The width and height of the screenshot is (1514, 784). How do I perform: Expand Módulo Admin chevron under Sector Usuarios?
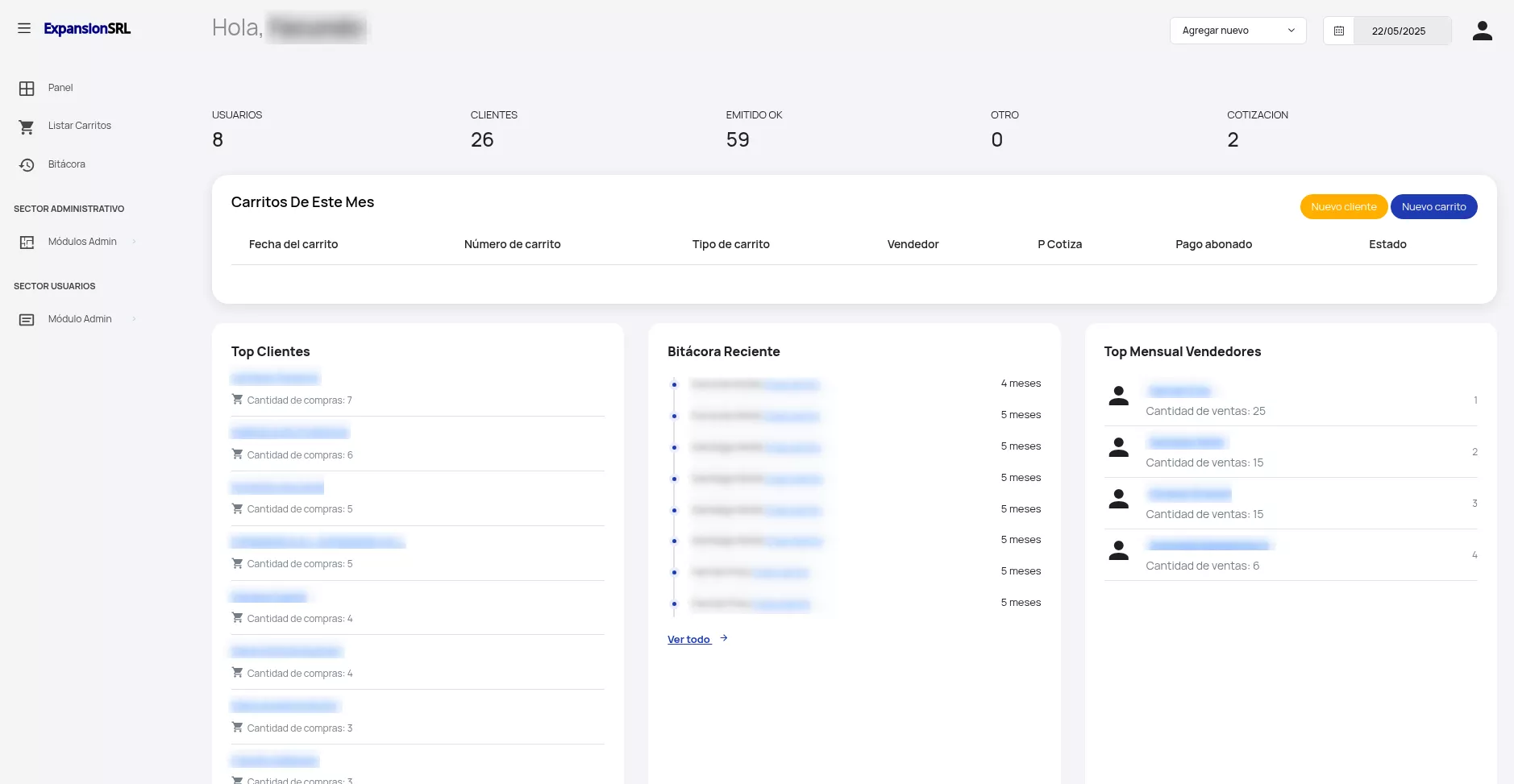134,319
